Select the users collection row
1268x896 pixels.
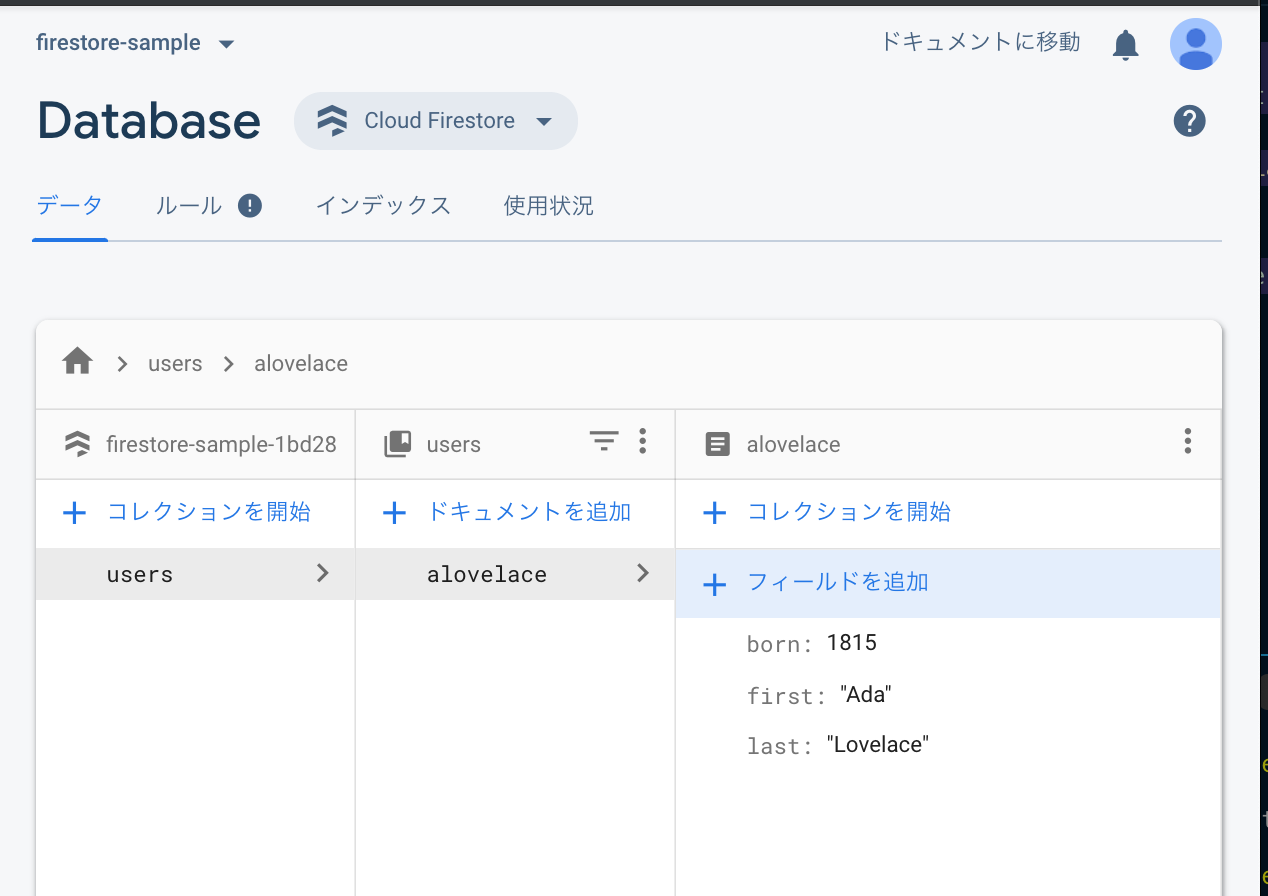195,574
